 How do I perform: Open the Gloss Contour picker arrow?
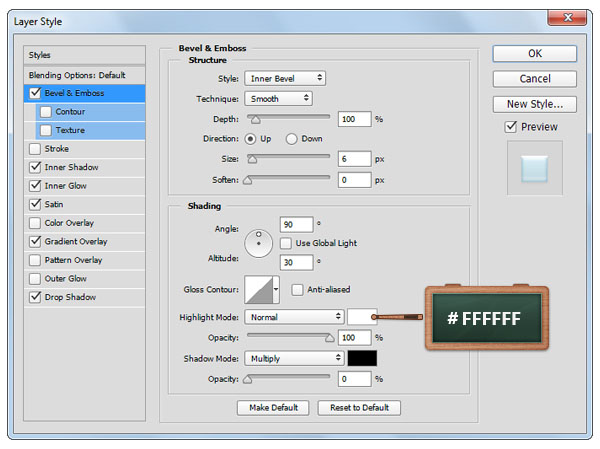tap(276, 290)
